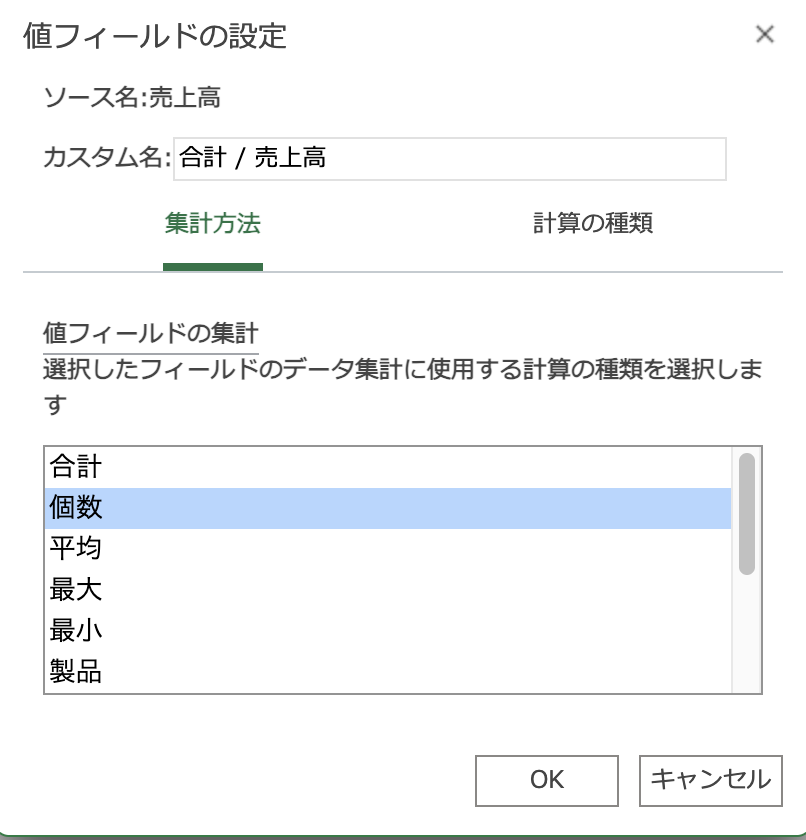The image size is (806, 840).
Task: Close the 値フィールドの設定 dialog
Action: pyautogui.click(x=765, y=35)
